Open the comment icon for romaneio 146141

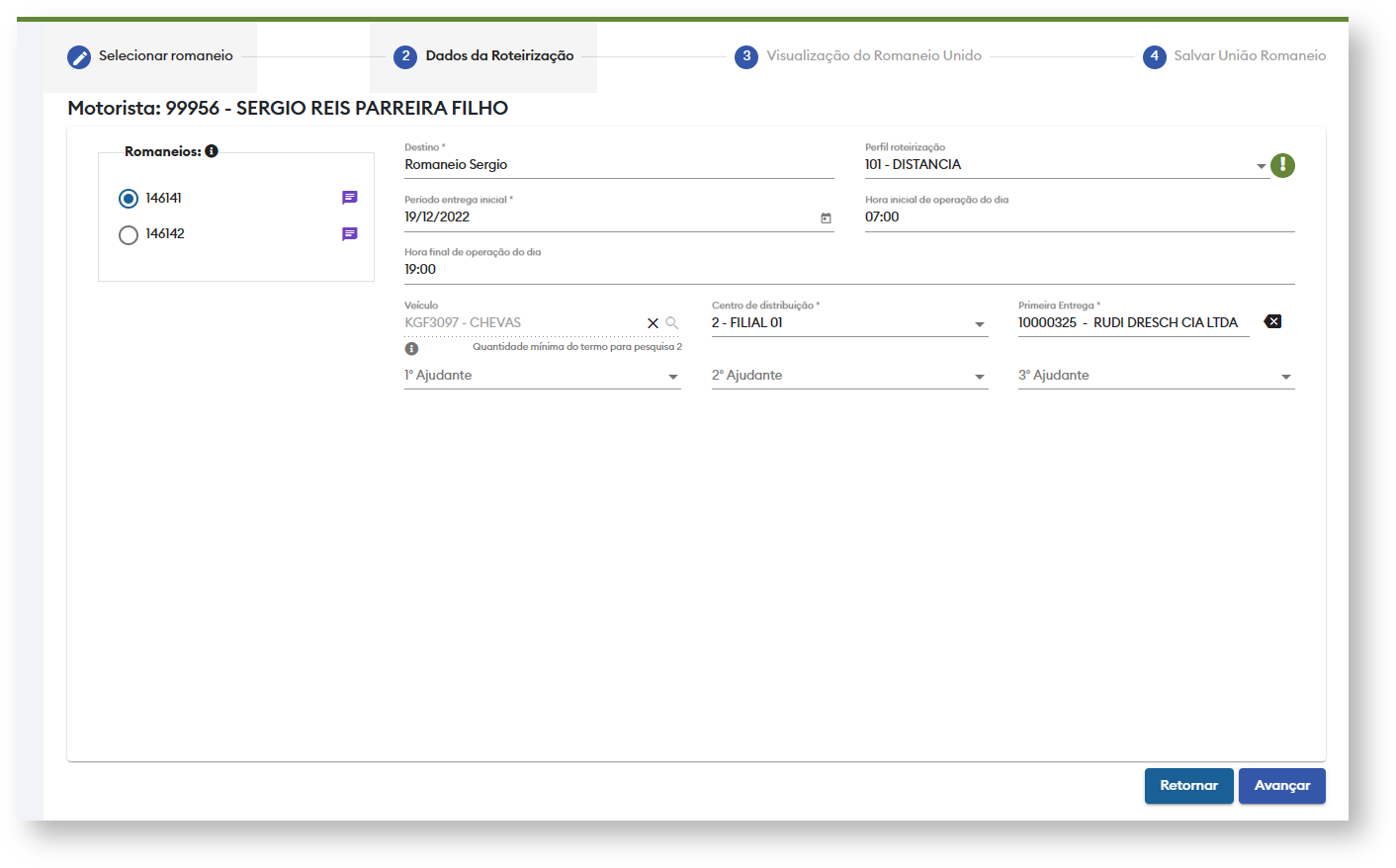pyautogui.click(x=349, y=198)
